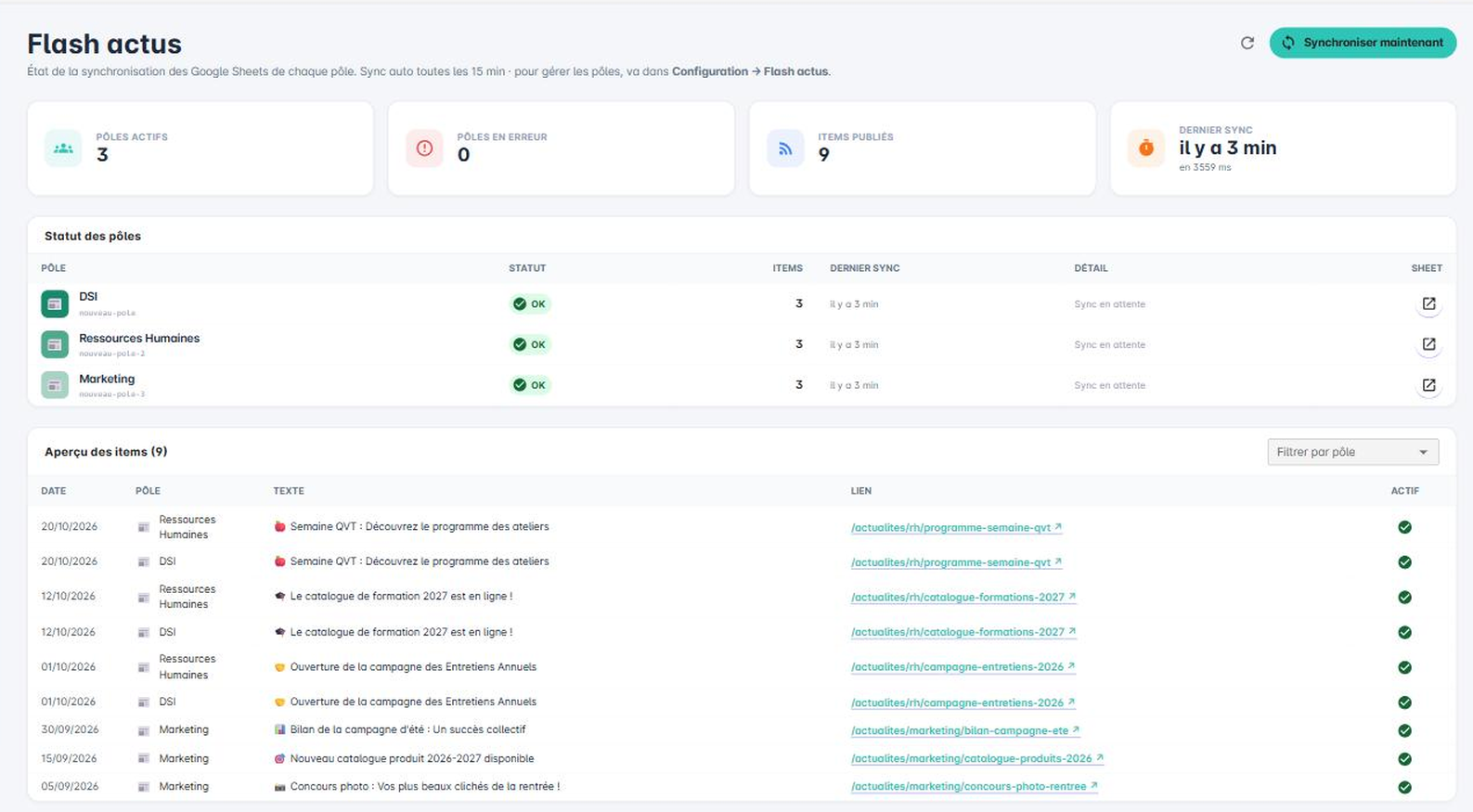Screen dimensions: 1473x812
Task: Click the Statut des pôles heading
Action: [x=93, y=236]
